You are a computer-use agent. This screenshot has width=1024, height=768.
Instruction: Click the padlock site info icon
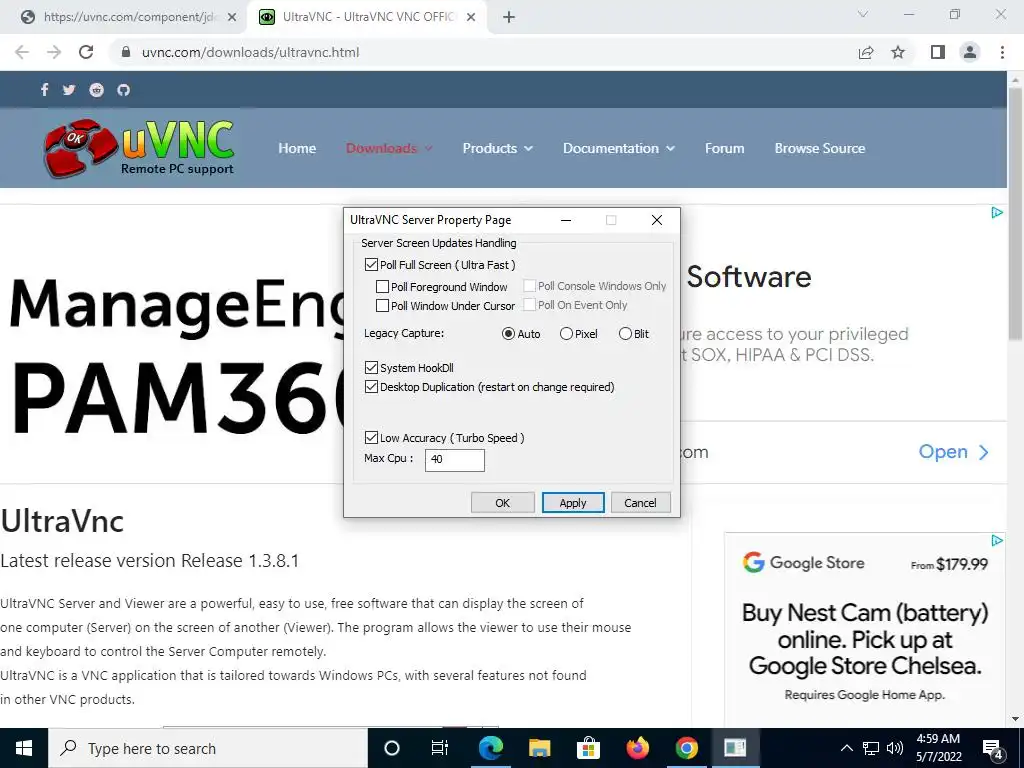(x=127, y=52)
